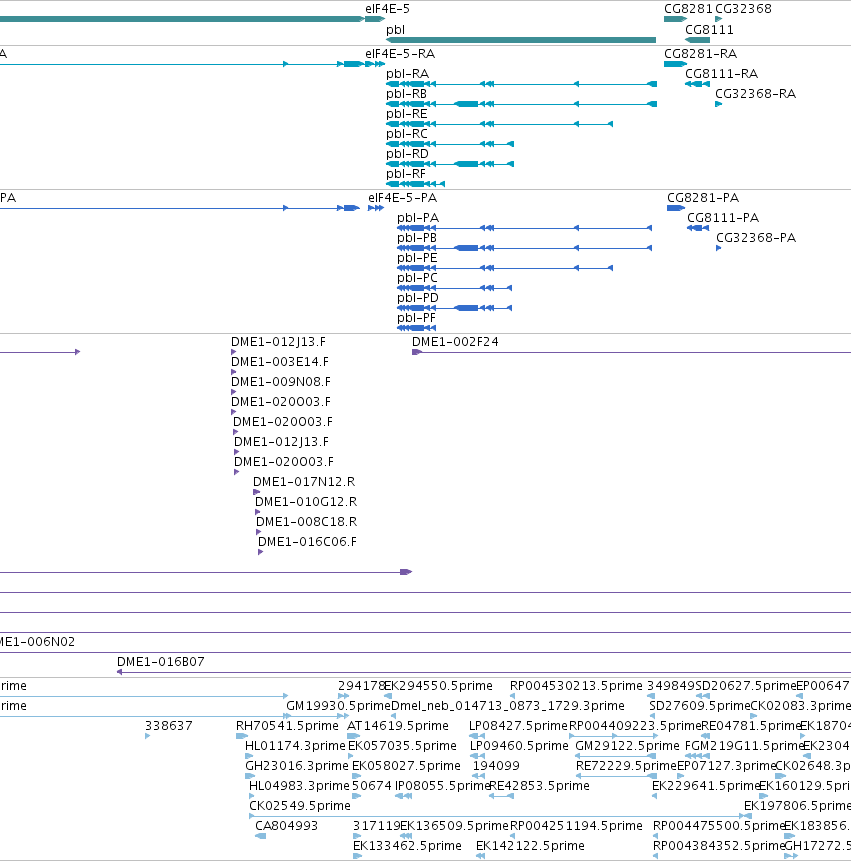Select the pbl-RE transcript label
851x861 pixels.
click(406, 114)
